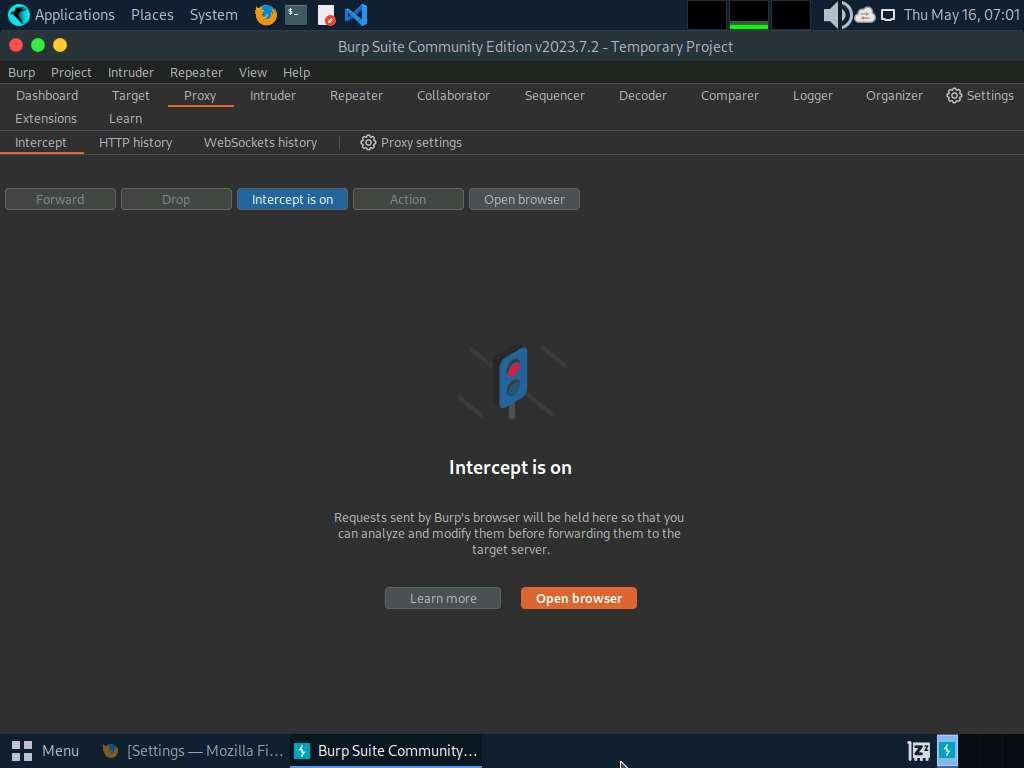Click the Firefox icon in top panel
Image resolution: width=1024 pixels, height=768 pixels.
(265, 15)
